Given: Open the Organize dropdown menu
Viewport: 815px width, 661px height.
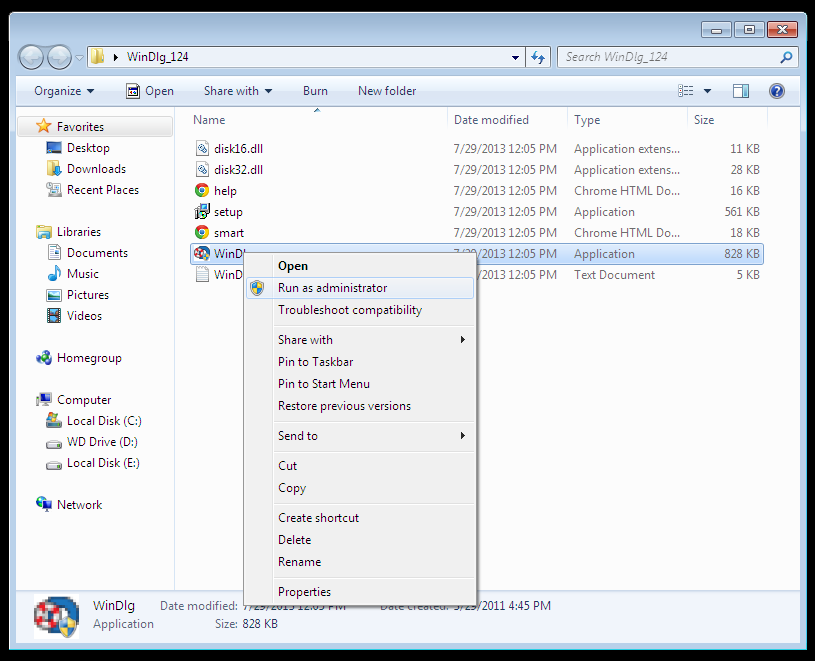Looking at the screenshot, I should [x=64, y=91].
